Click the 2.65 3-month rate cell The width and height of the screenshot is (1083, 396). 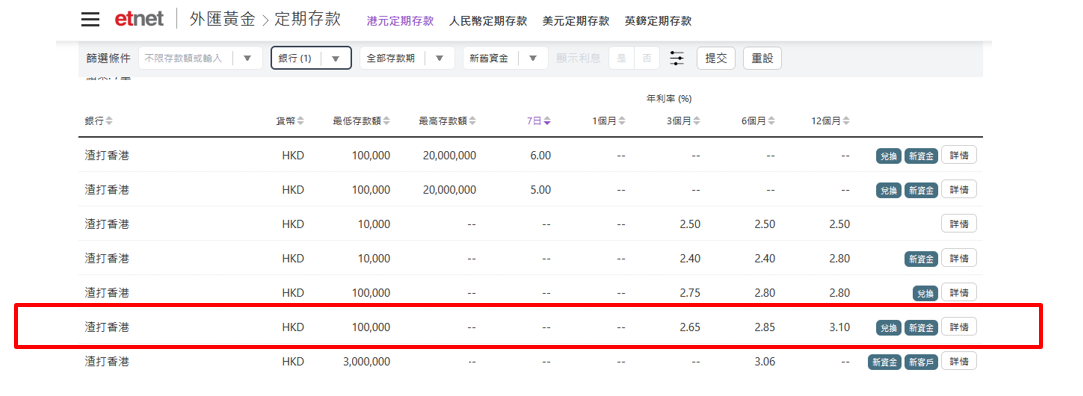pyautogui.click(x=689, y=327)
